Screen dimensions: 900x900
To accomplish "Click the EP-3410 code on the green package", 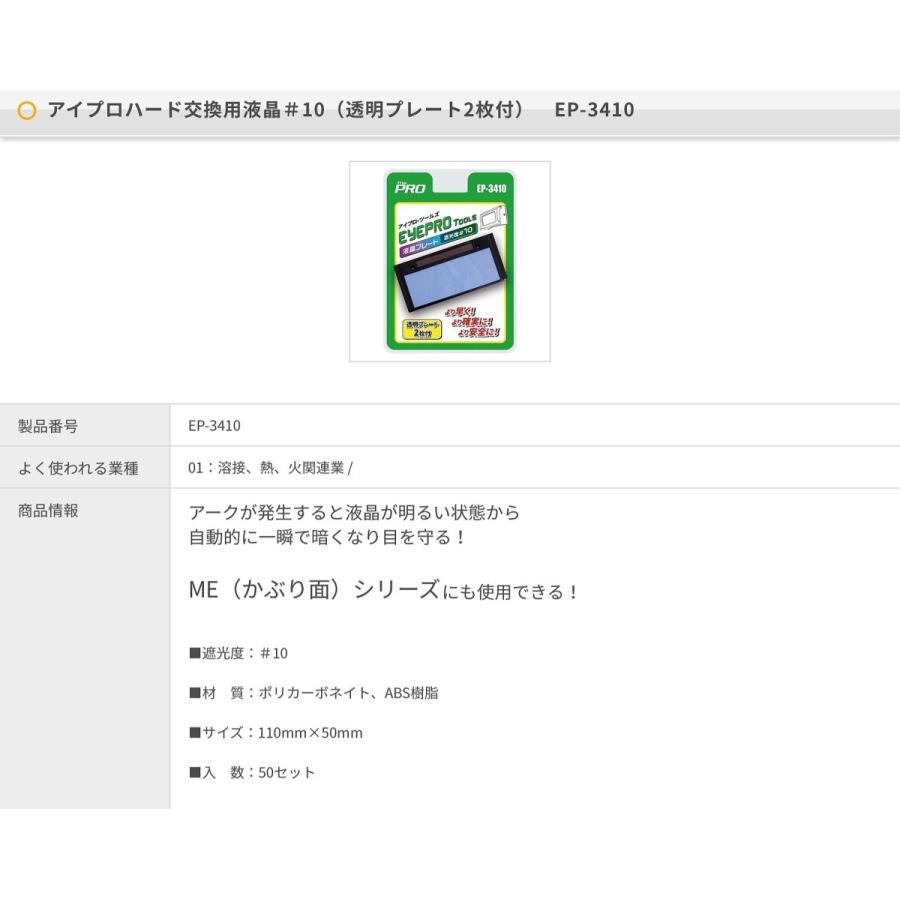I will coord(490,187).
